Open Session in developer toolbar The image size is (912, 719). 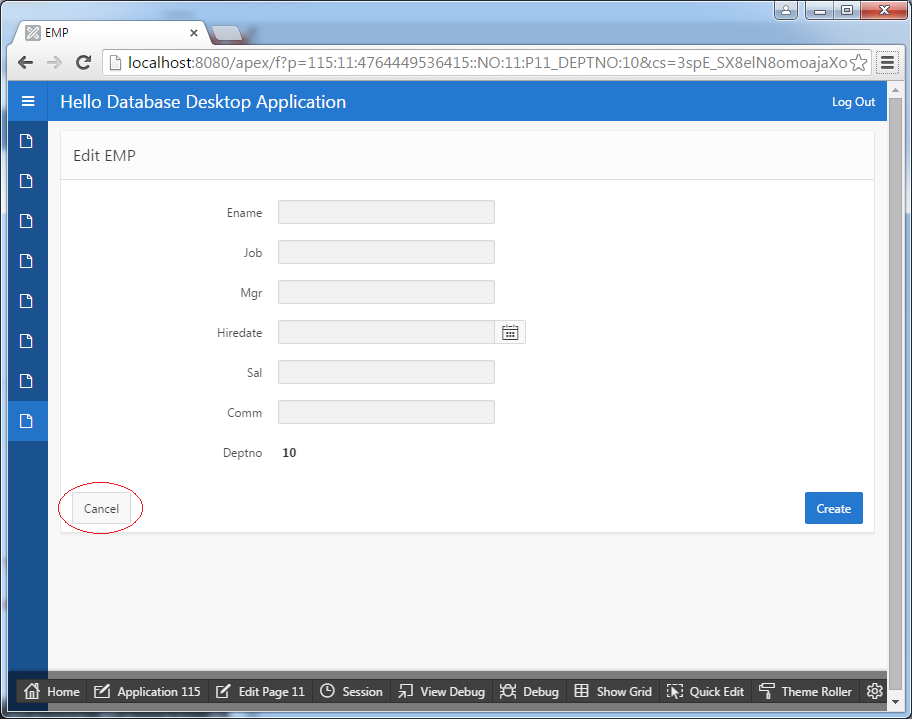[x=351, y=691]
